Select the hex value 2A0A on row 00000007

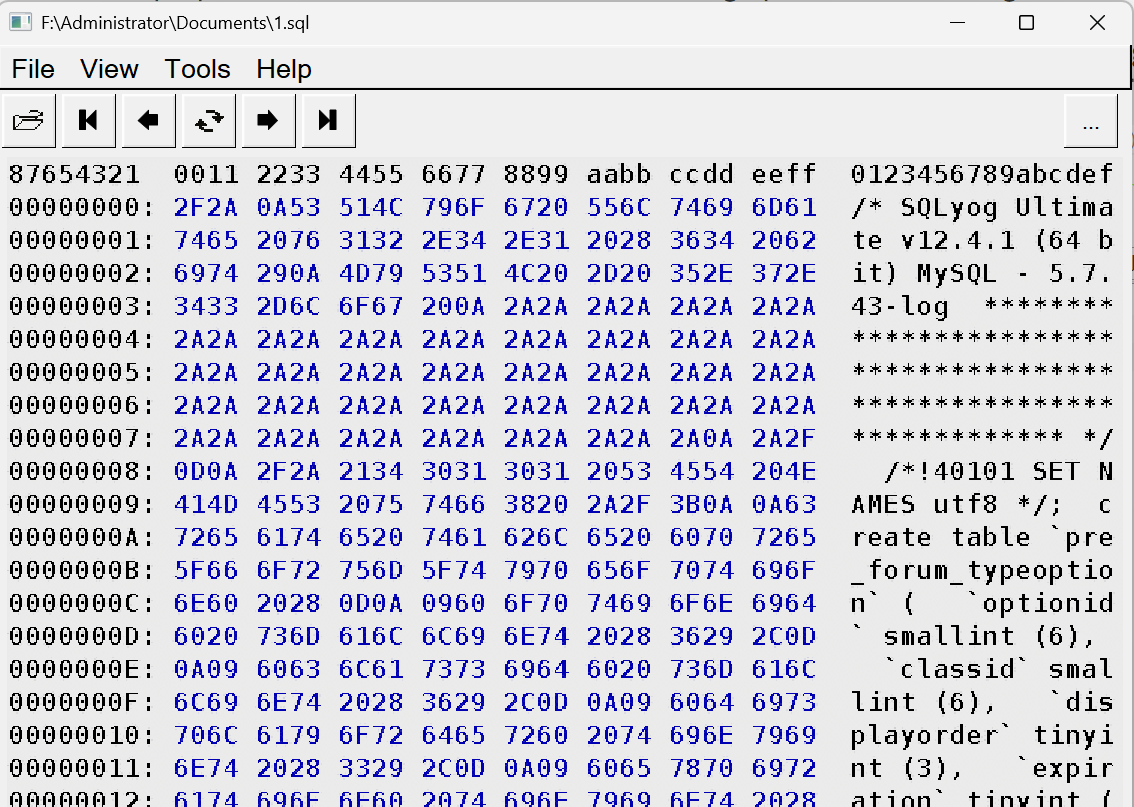click(x=701, y=437)
